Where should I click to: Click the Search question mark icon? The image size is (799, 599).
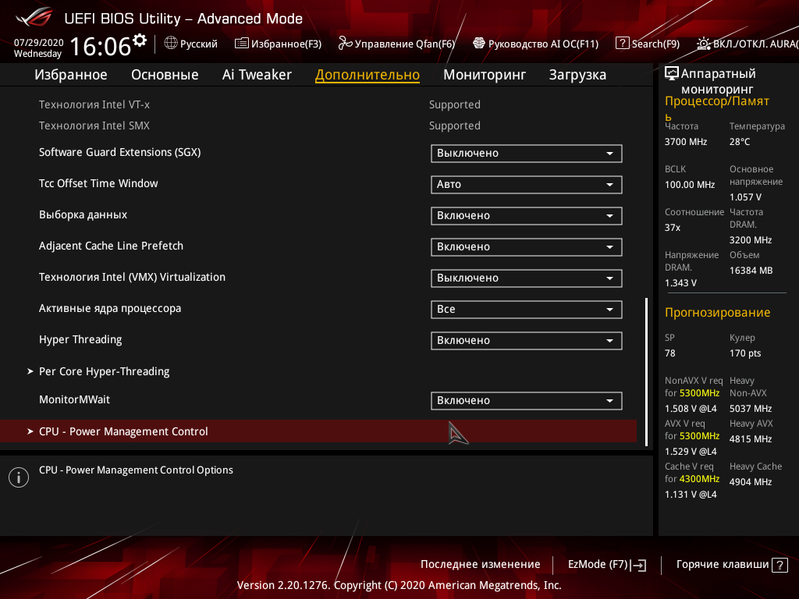[x=622, y=43]
